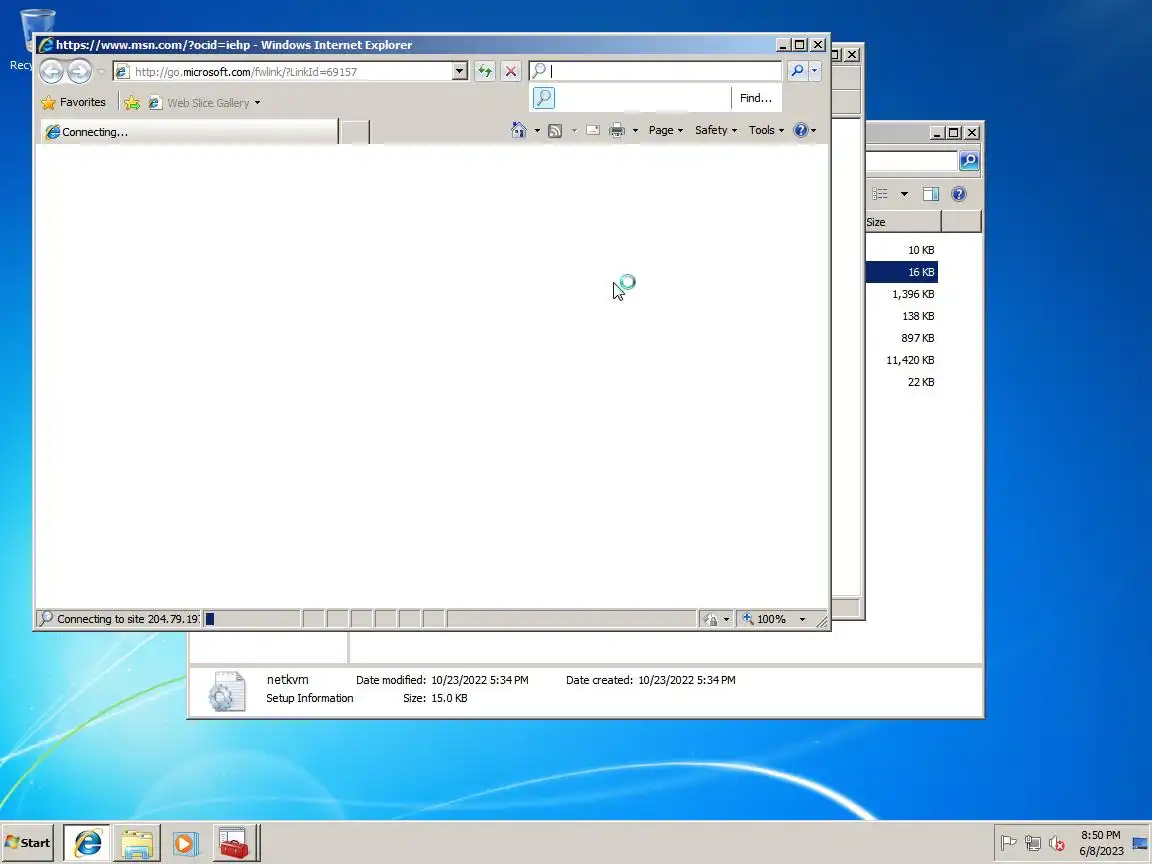Click the protected mode security icon in status bar
Viewport: 1152px width, 864px height.
(711, 619)
